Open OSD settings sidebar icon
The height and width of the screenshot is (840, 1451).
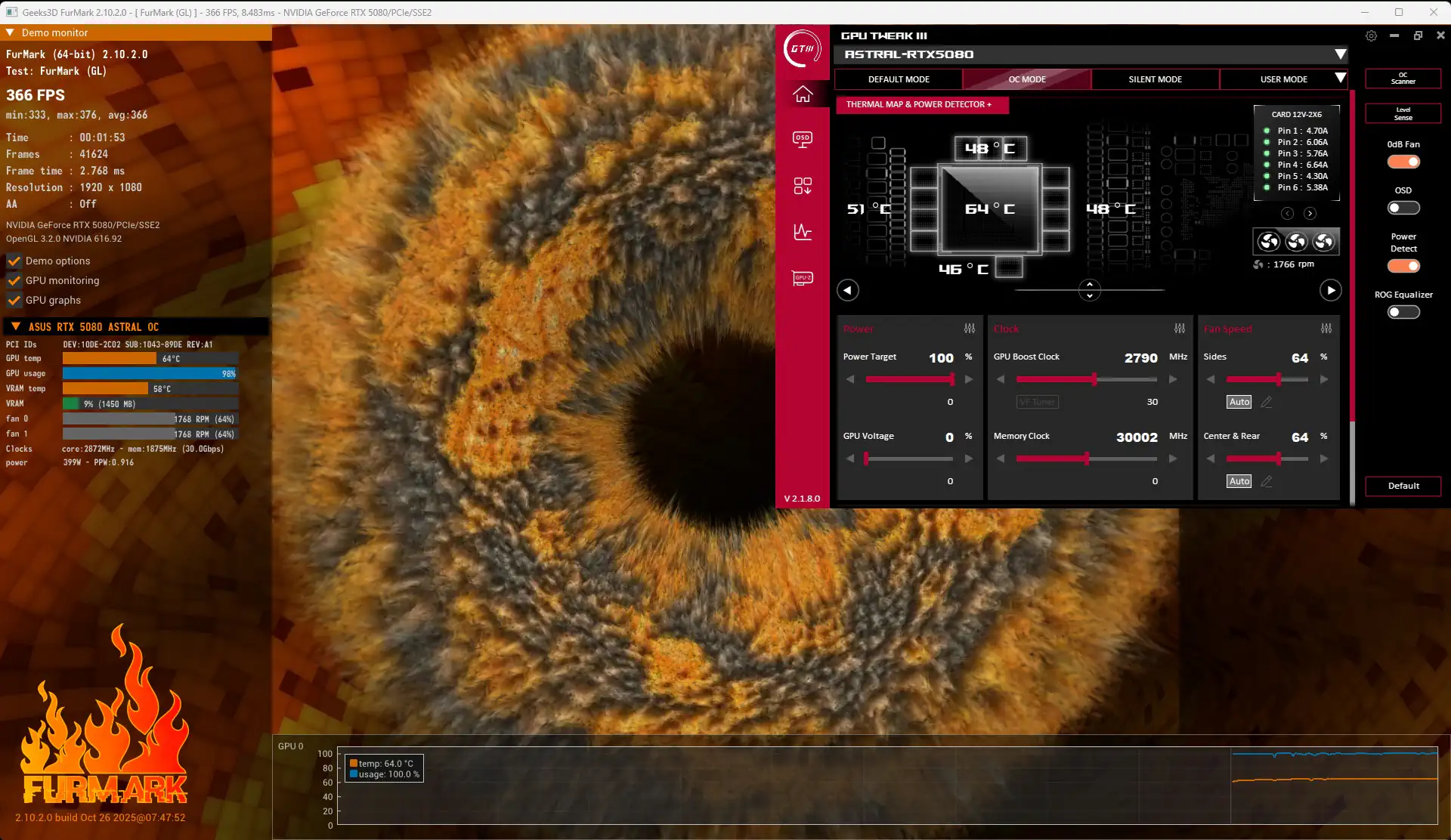click(803, 140)
